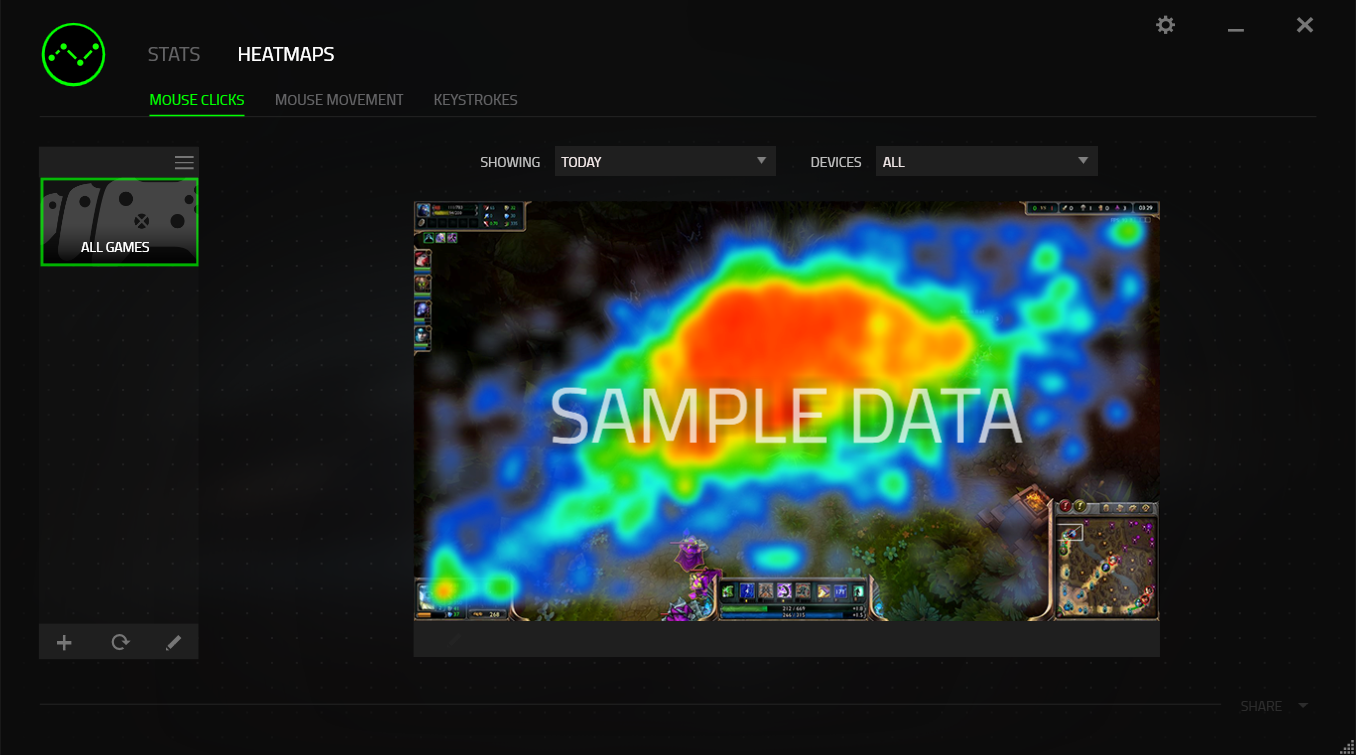Add a game with the plus icon
Screen dimensions: 1356x755
tap(64, 643)
